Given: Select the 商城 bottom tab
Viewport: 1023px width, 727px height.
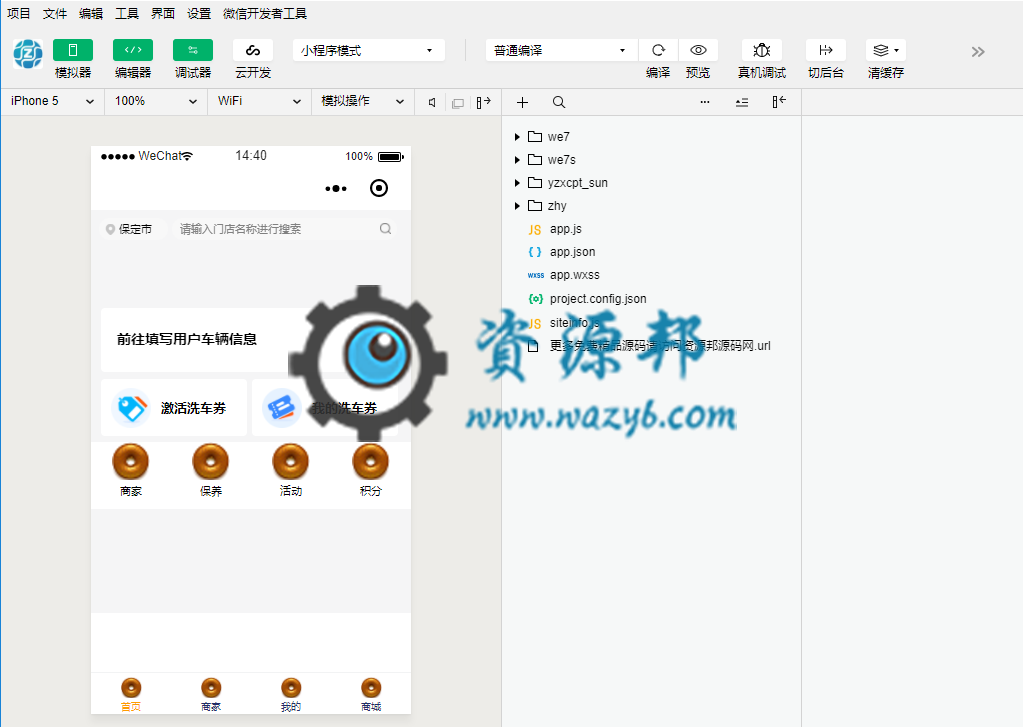Looking at the screenshot, I should 371,694.
